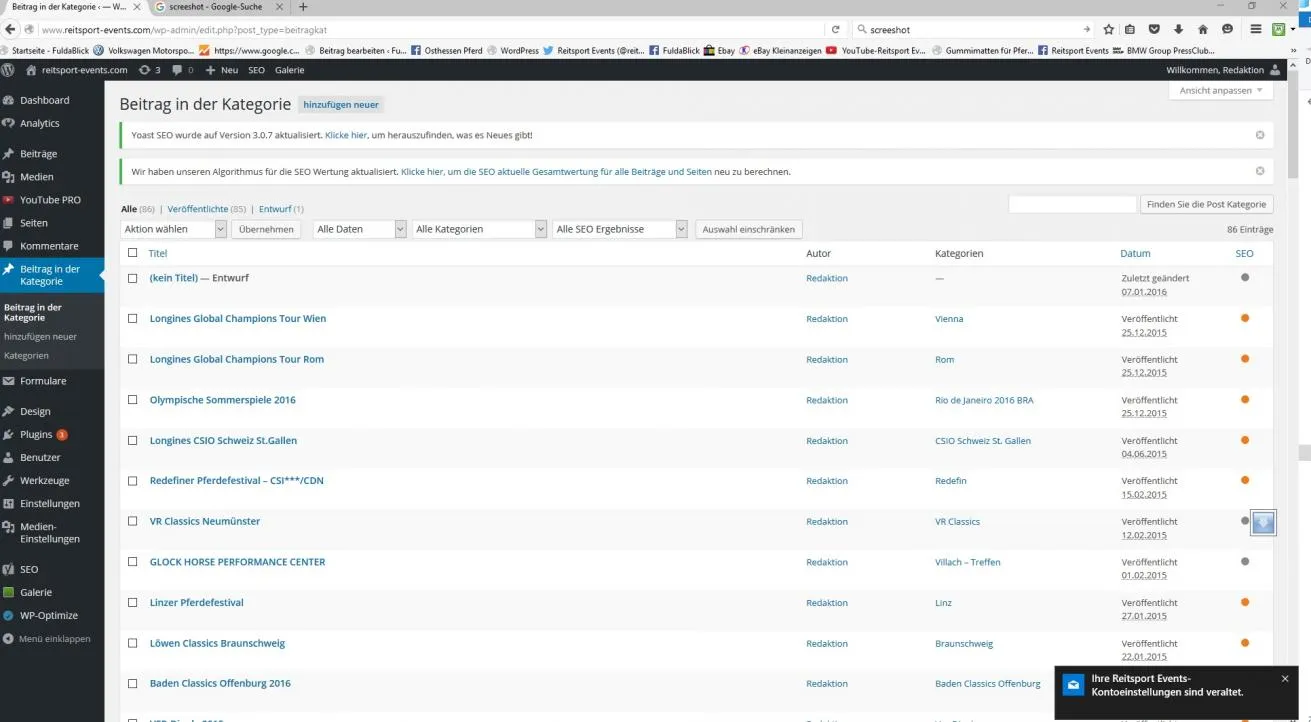The width and height of the screenshot is (1311, 722).
Task: Open the Neu menu in admin bar
Action: click(x=222, y=70)
